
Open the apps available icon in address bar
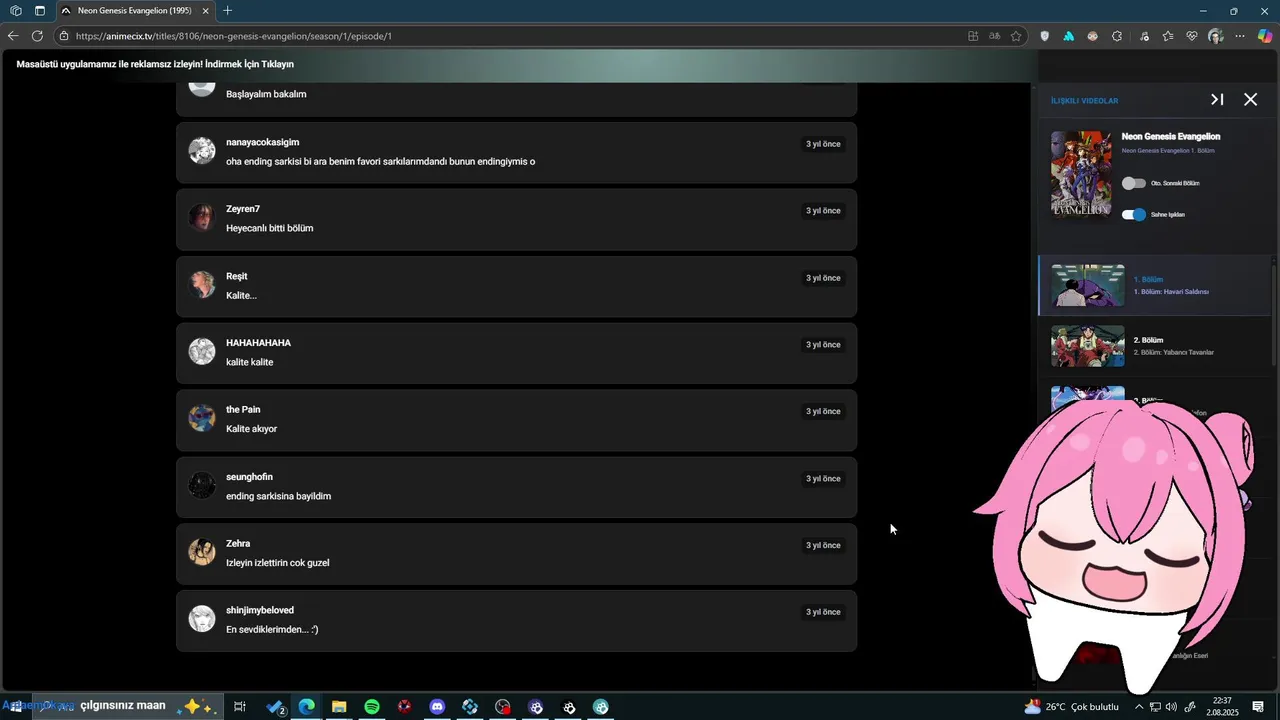[973, 36]
